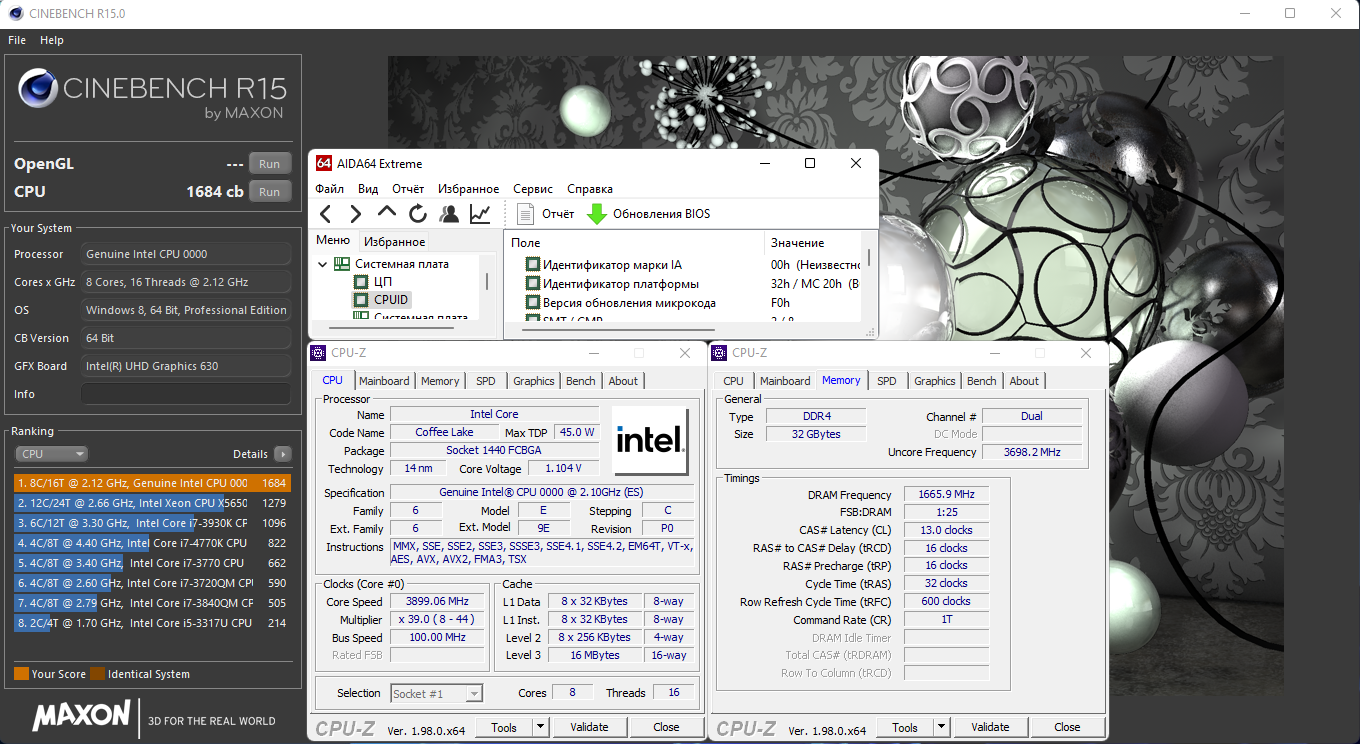
Task: Open the CPU ranking dropdown in Cinebench
Action: [53, 454]
